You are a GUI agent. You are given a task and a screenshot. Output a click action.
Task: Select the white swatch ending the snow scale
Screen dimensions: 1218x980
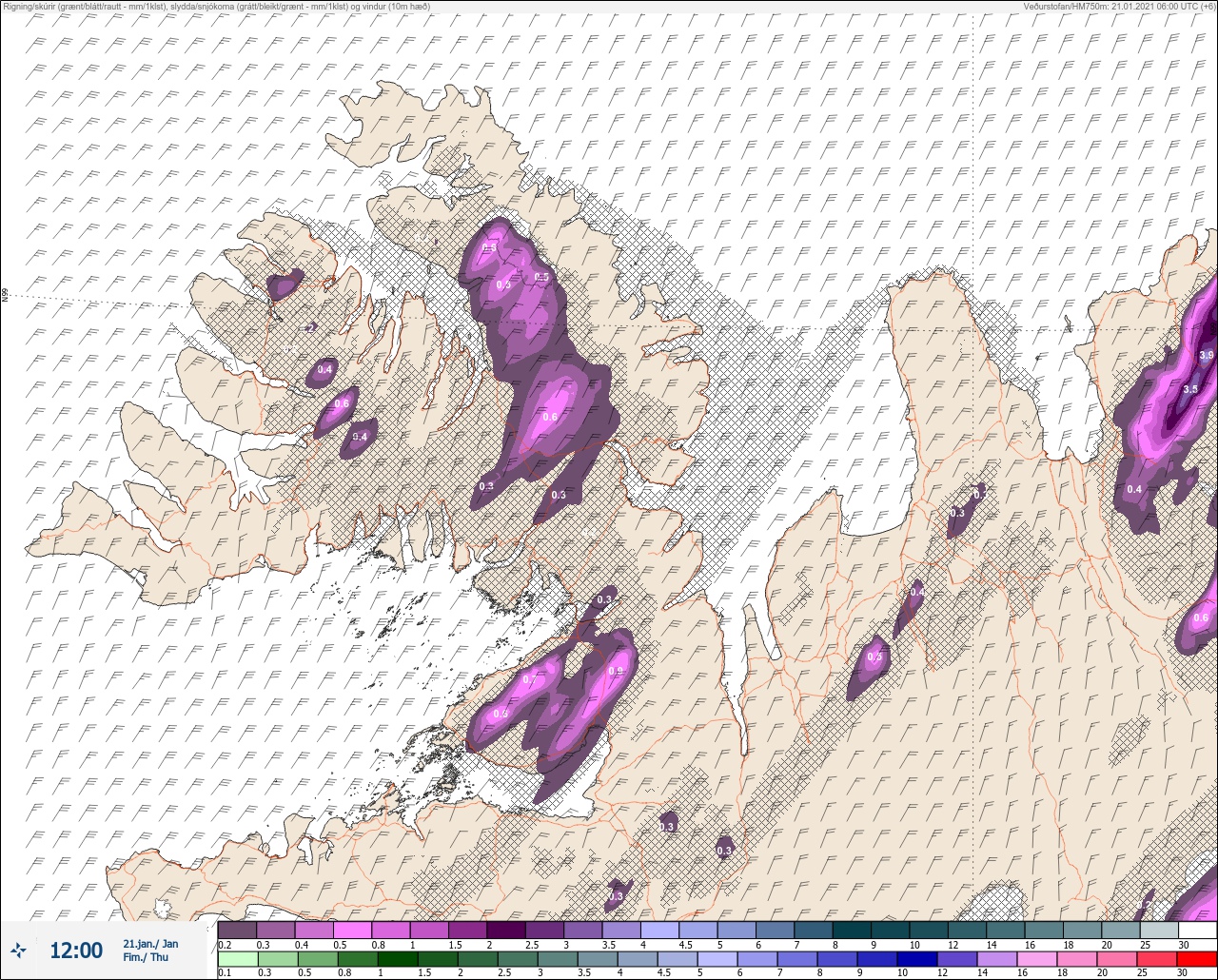tap(1197, 930)
